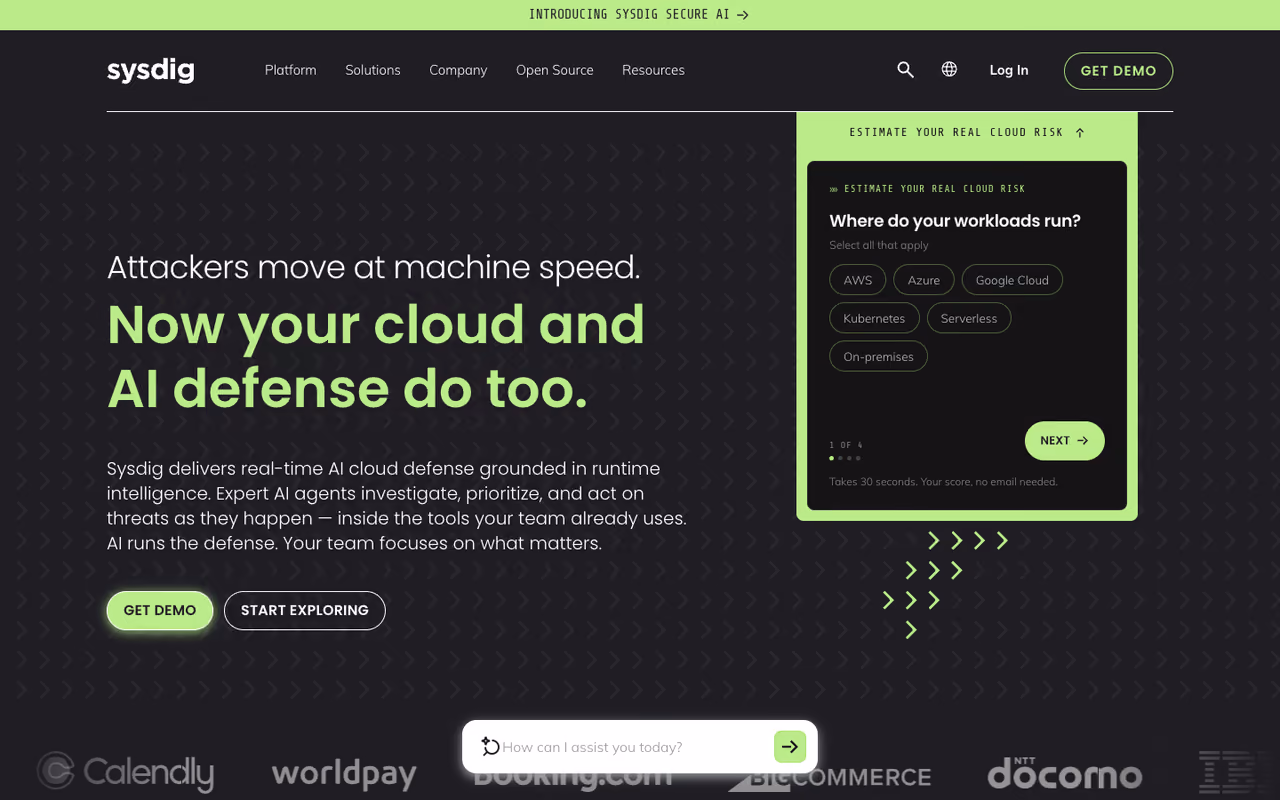1280x800 pixels.
Task: Select the AWS workload option
Action: coord(858,280)
